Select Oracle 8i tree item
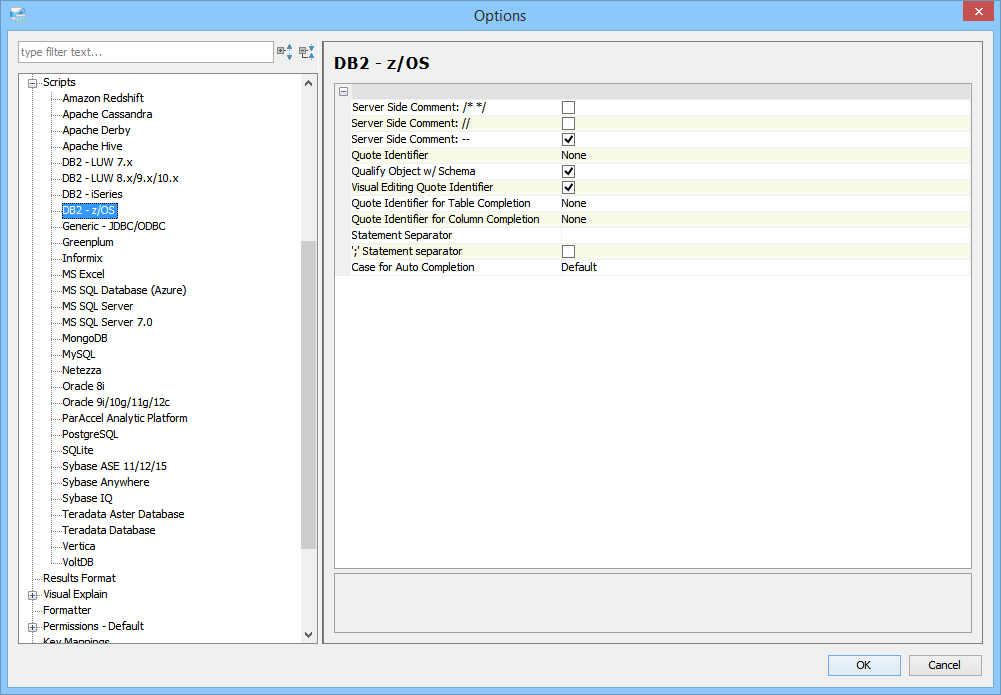This screenshot has width=1001, height=695. 83,385
